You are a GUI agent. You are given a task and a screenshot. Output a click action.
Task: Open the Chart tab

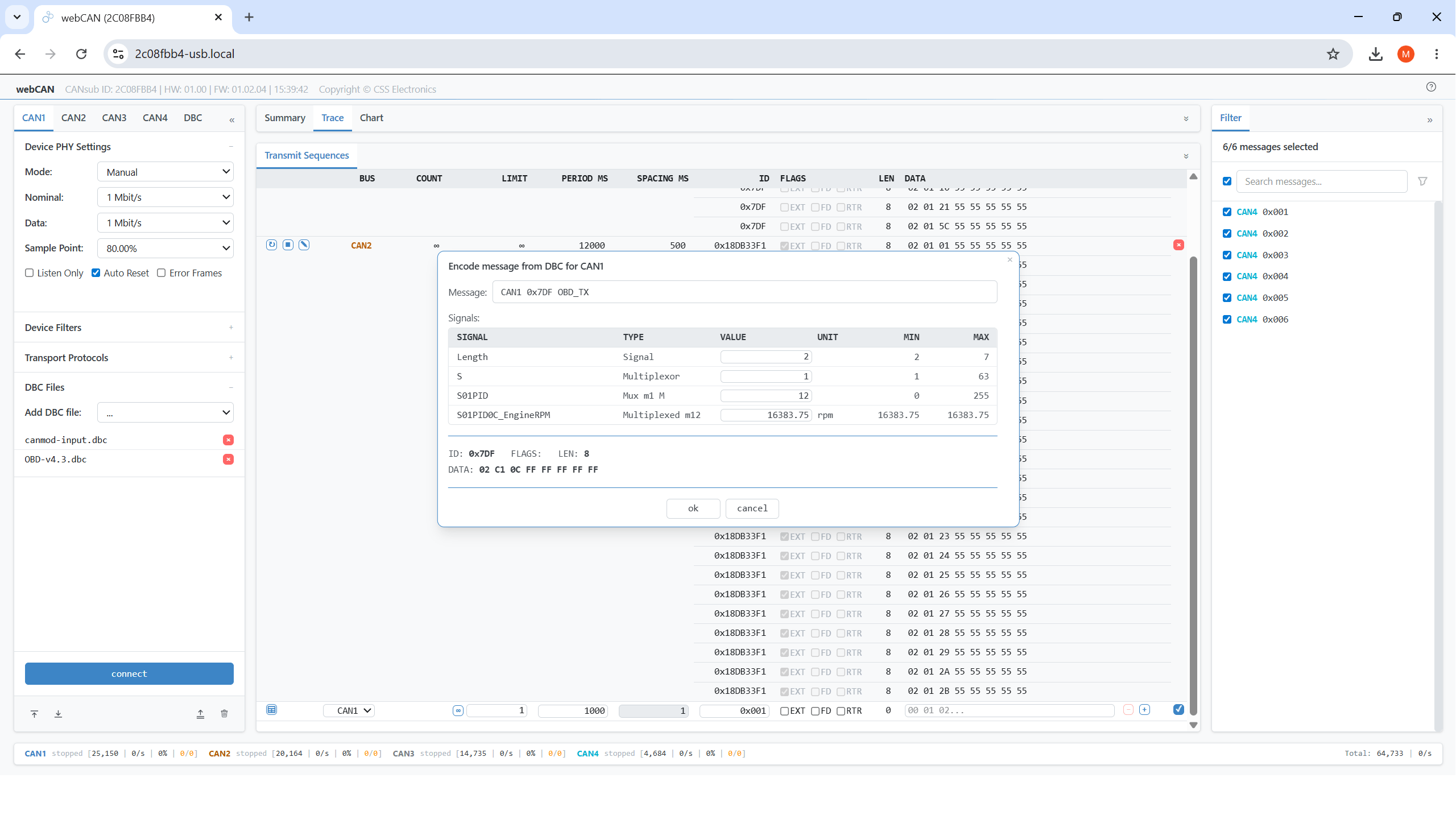[x=371, y=118]
